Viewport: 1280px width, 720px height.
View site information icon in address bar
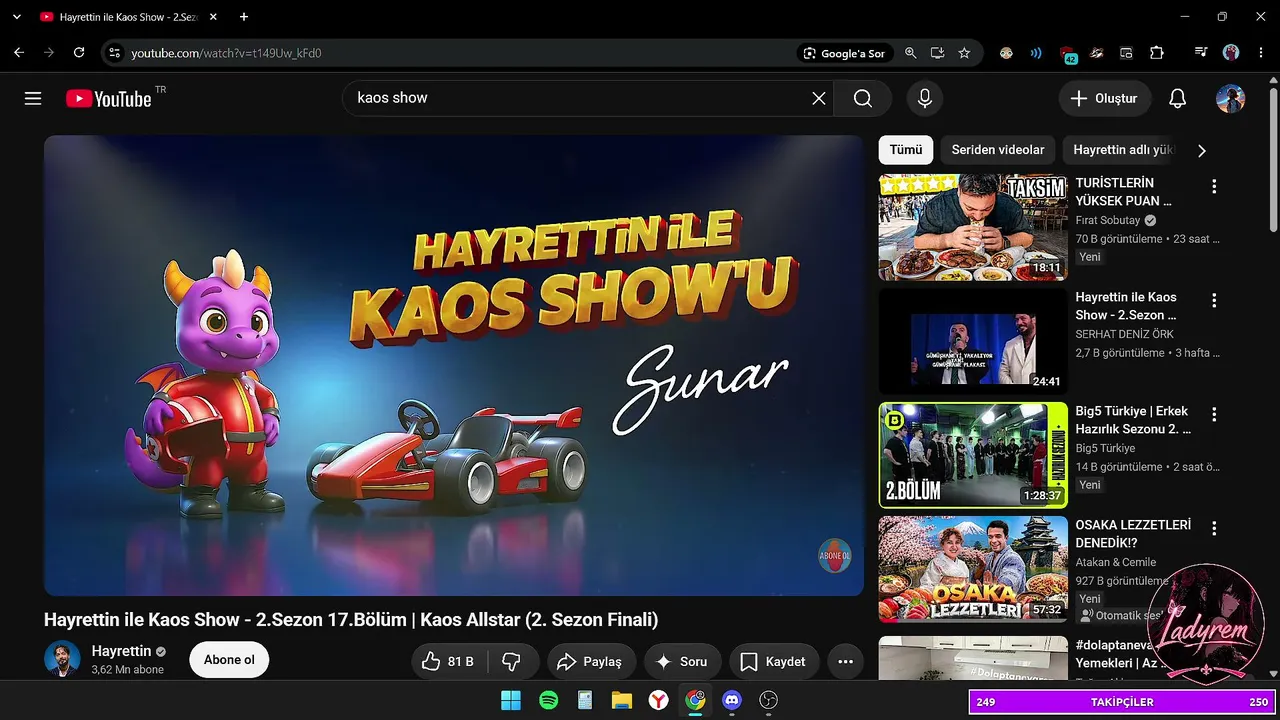(114, 53)
